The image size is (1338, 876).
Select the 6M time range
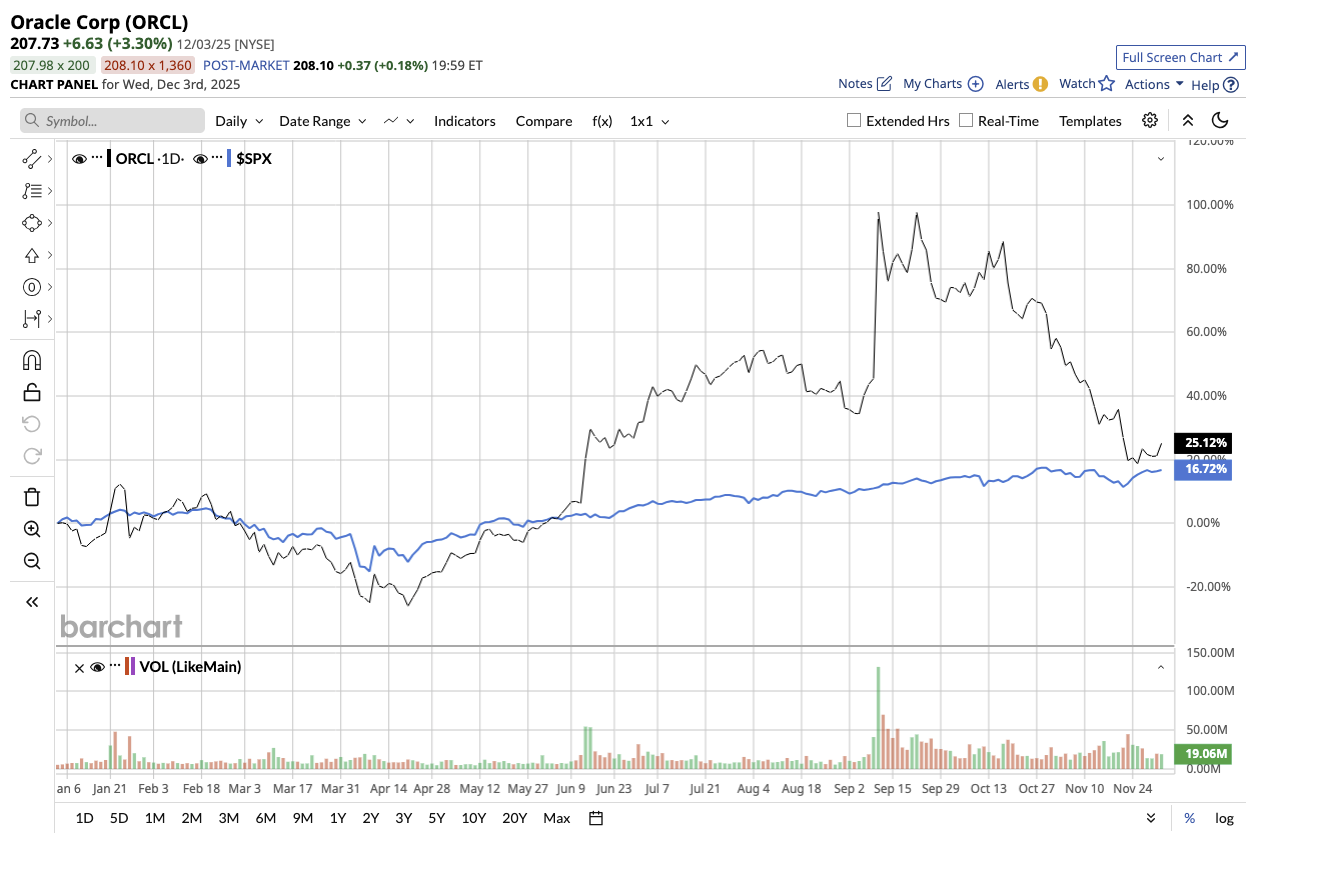tap(266, 818)
